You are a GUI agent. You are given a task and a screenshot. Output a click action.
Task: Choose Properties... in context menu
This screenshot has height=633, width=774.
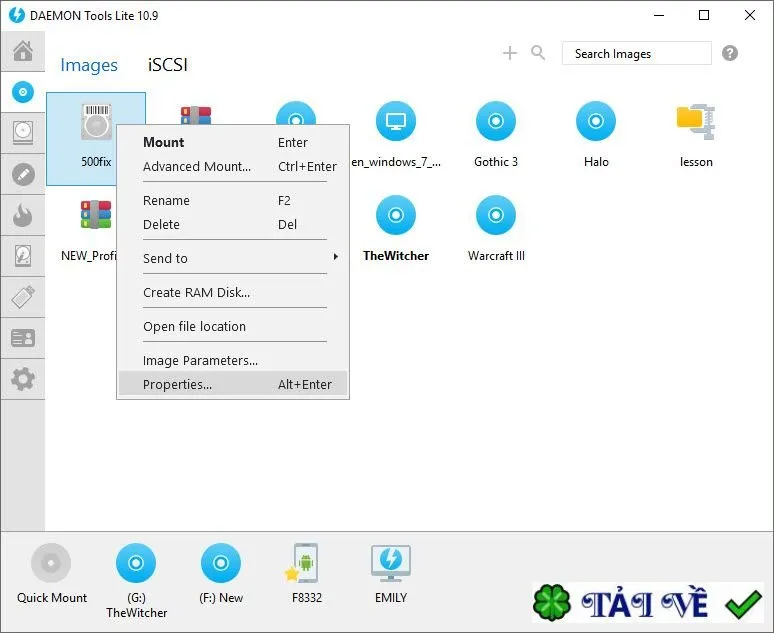(x=233, y=384)
